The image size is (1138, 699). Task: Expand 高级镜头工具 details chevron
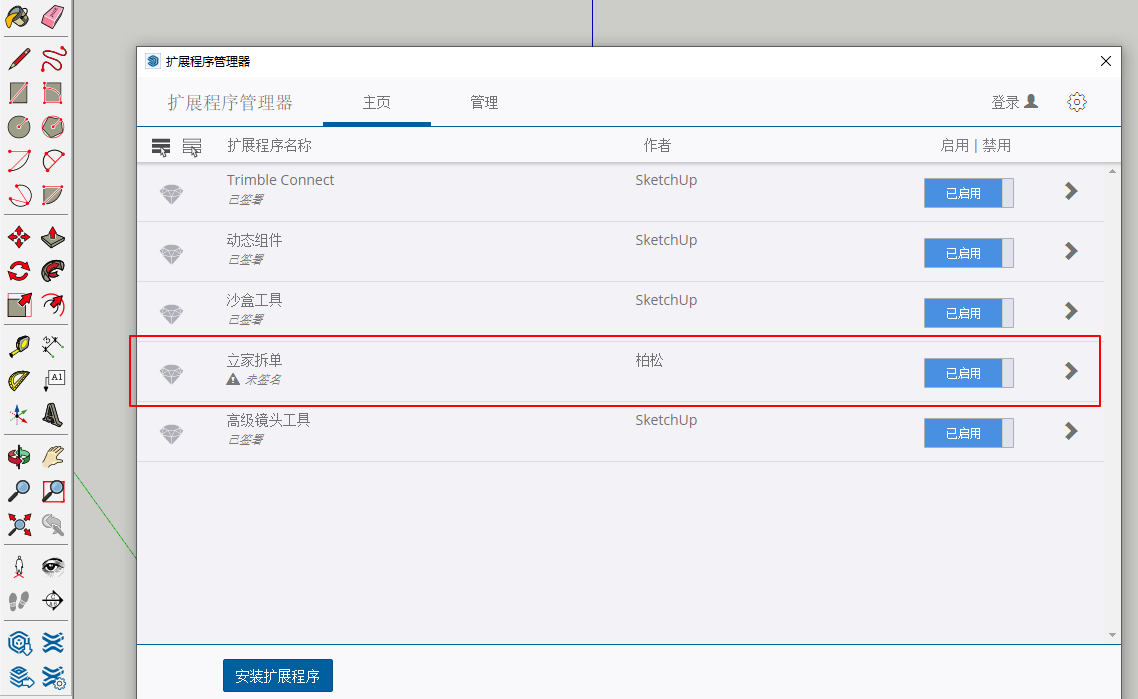(x=1071, y=431)
